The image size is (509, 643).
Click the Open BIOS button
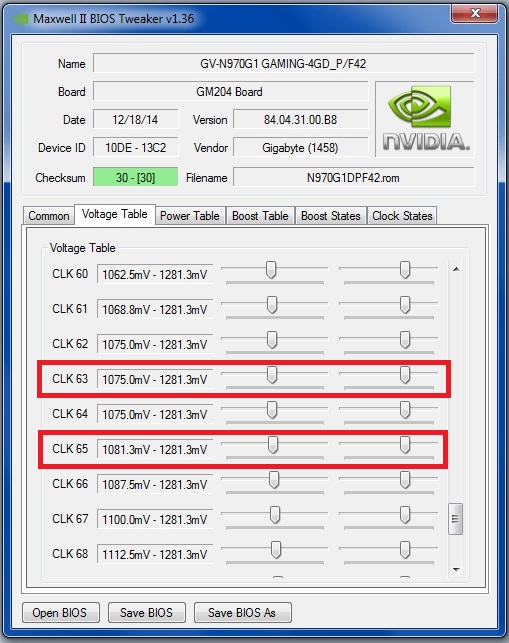(x=60, y=613)
